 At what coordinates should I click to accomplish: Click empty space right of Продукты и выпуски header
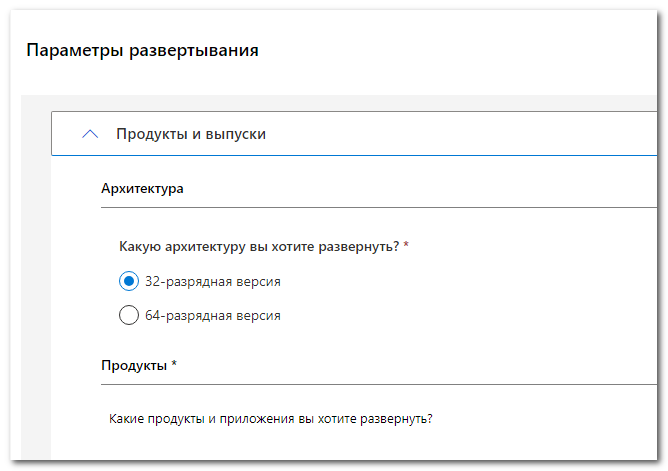pyautogui.click(x=460, y=134)
